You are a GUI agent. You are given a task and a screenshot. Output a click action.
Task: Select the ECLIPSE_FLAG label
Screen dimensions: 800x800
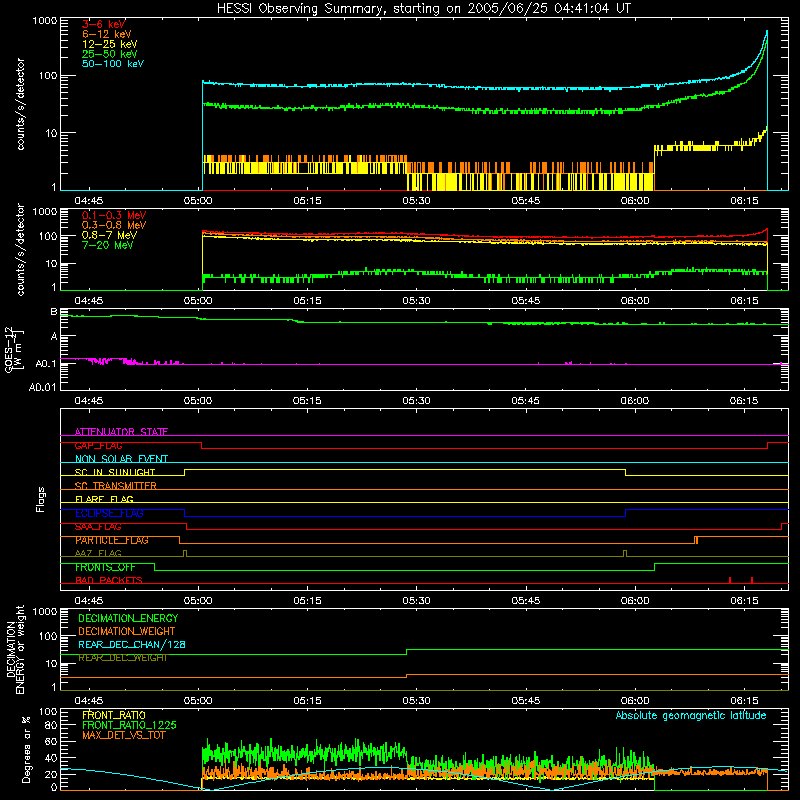pyautogui.click(x=109, y=513)
